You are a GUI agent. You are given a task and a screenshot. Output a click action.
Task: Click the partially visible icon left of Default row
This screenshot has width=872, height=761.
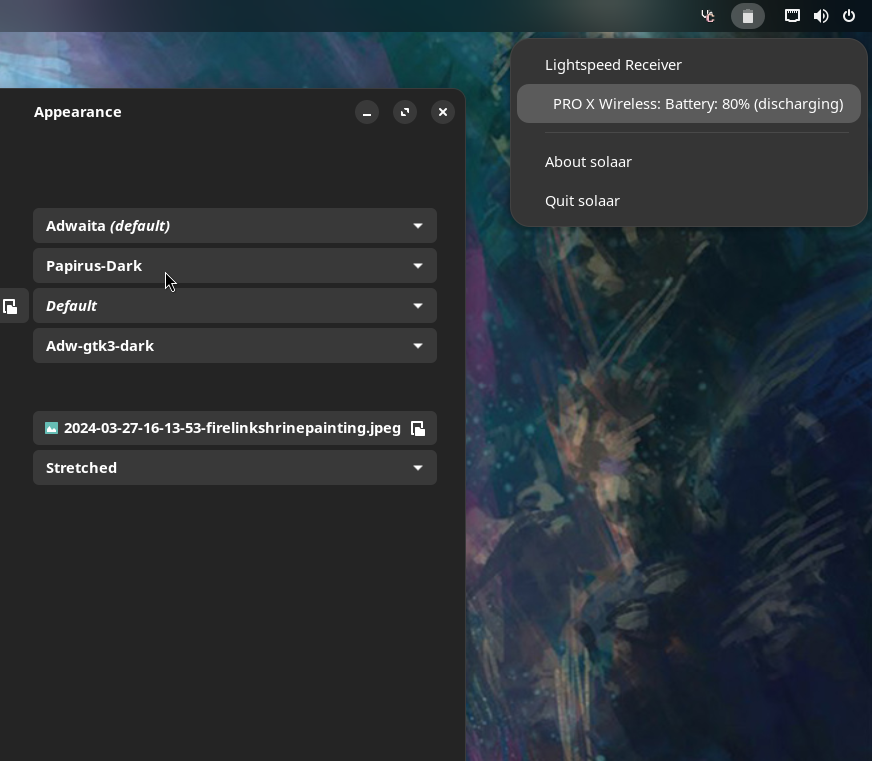(x=10, y=306)
